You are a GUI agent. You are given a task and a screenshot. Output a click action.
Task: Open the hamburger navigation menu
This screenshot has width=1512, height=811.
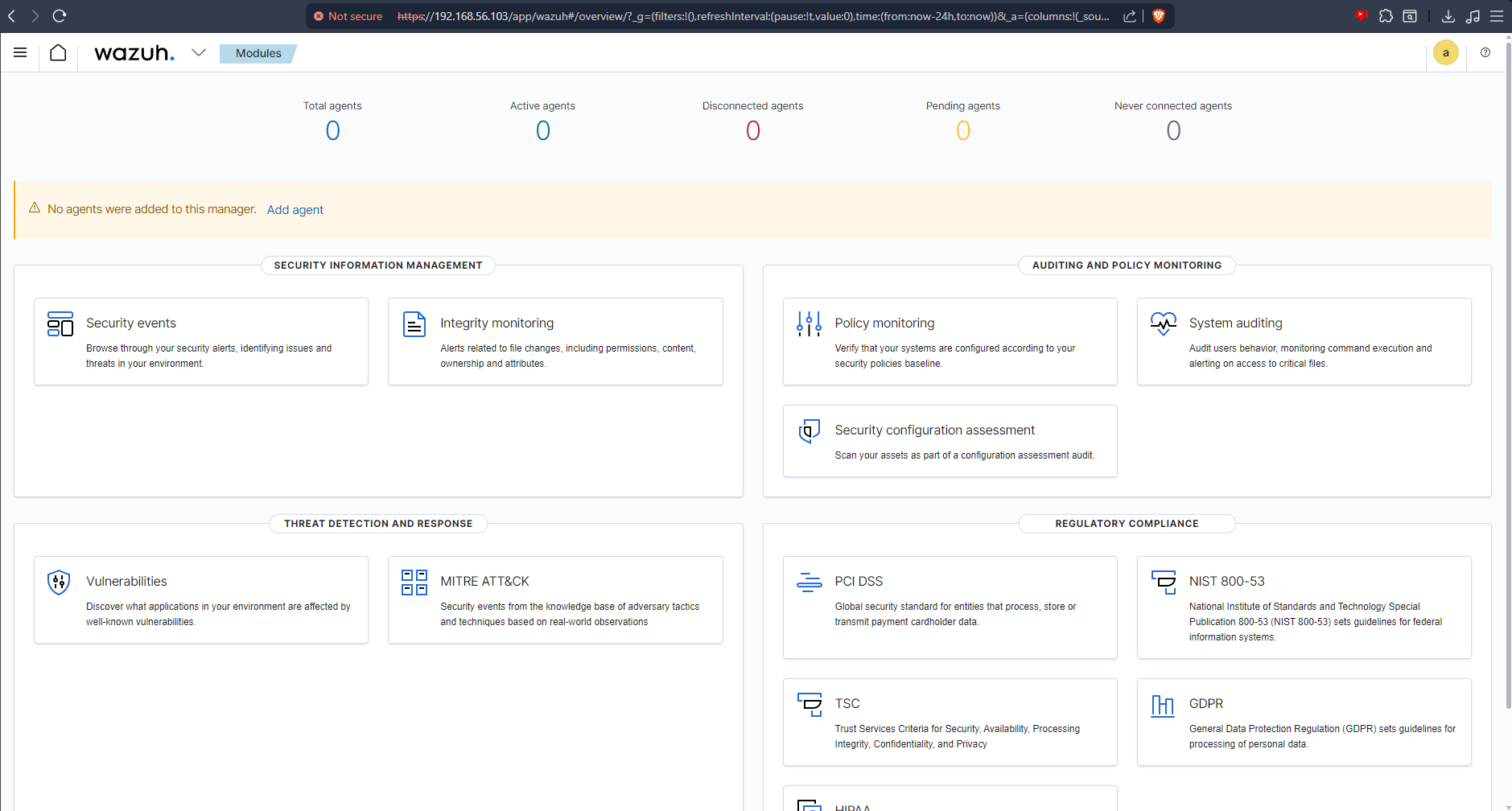pos(20,52)
